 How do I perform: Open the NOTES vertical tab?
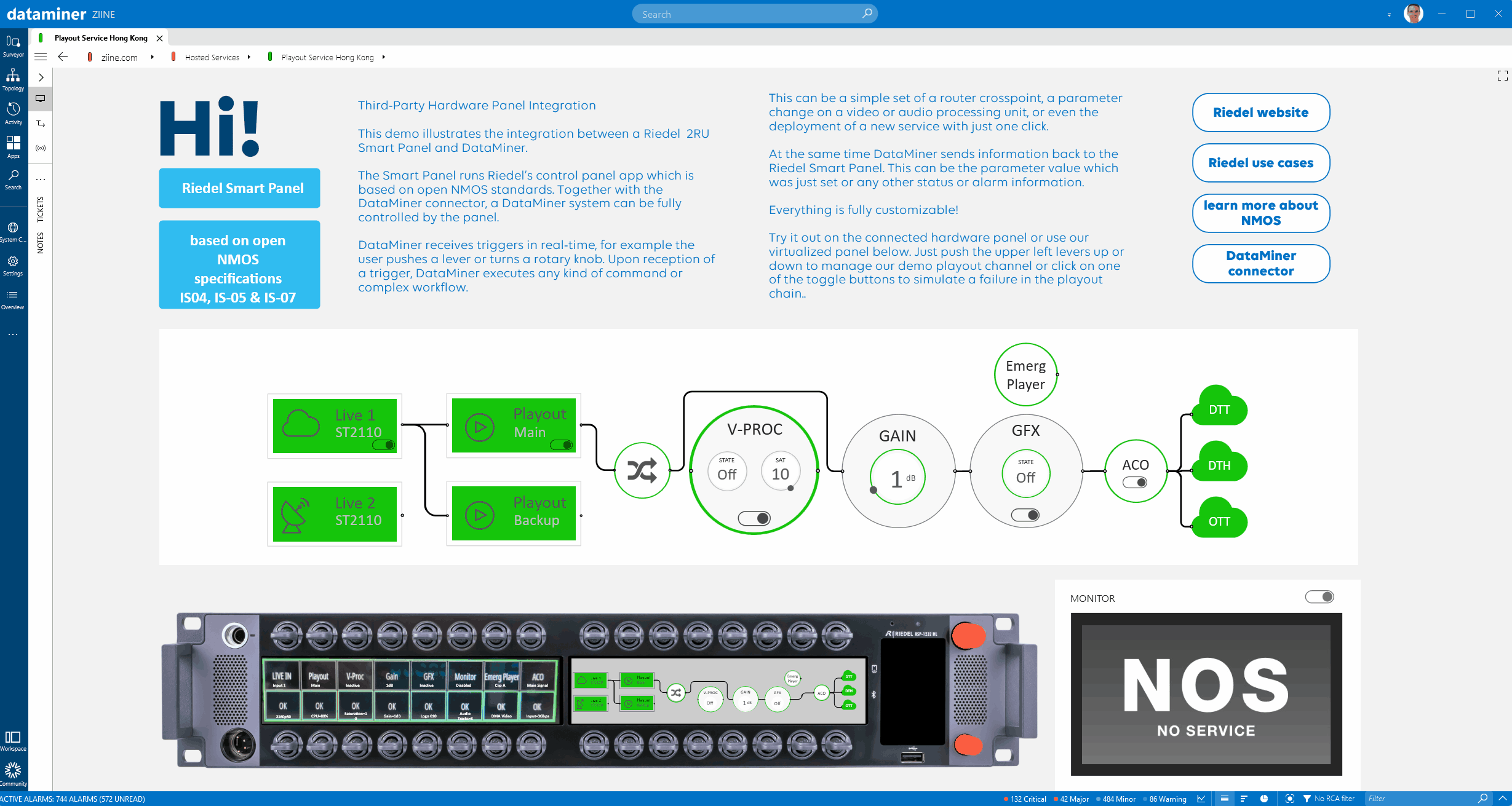point(41,243)
